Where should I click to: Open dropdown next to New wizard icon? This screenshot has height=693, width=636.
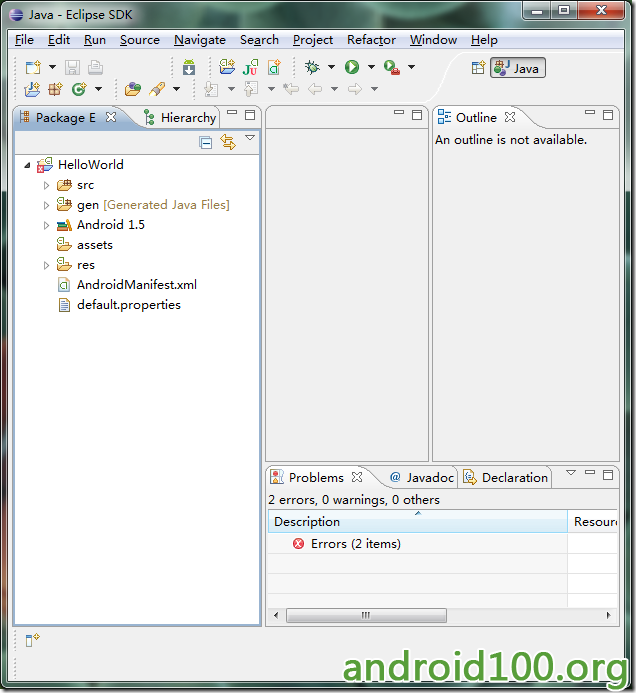tap(52, 67)
